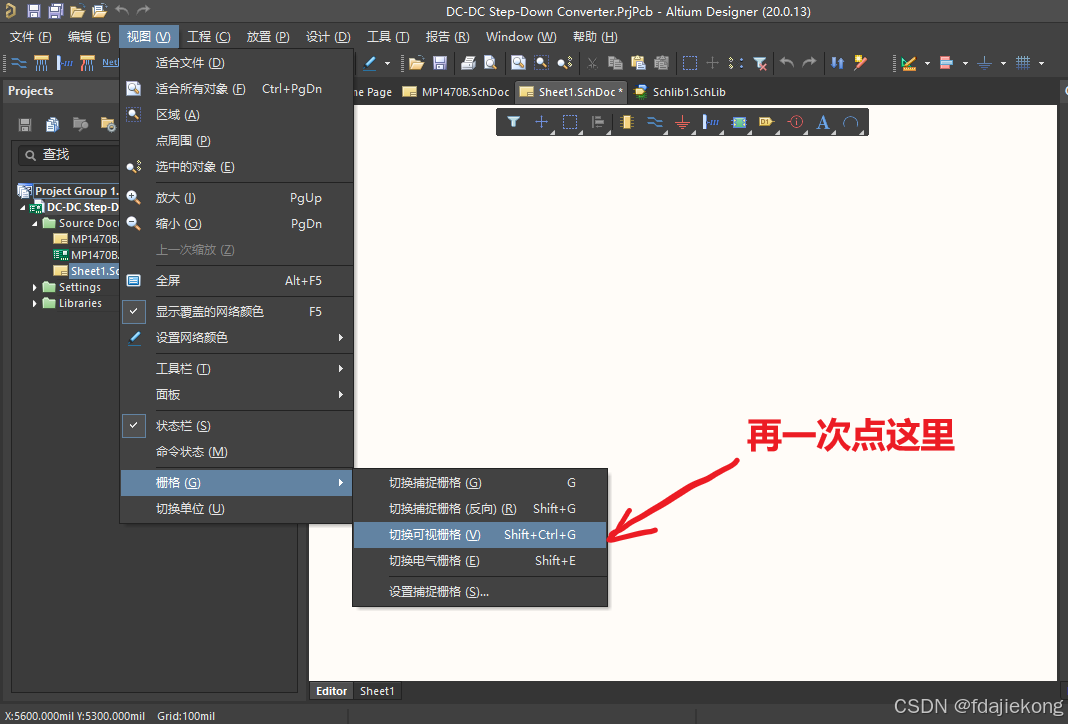
Task: Click the red GND power port icon
Action: tap(682, 122)
